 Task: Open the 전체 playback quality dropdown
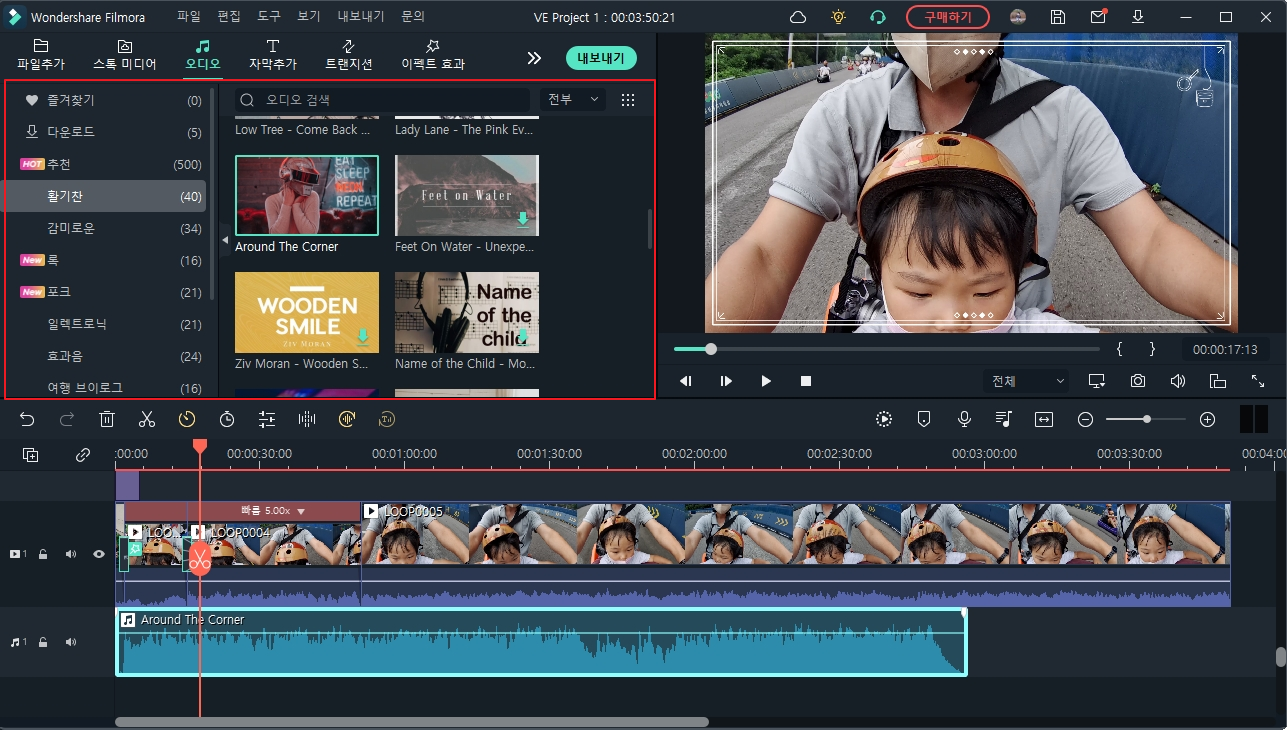pyautogui.click(x=1024, y=380)
